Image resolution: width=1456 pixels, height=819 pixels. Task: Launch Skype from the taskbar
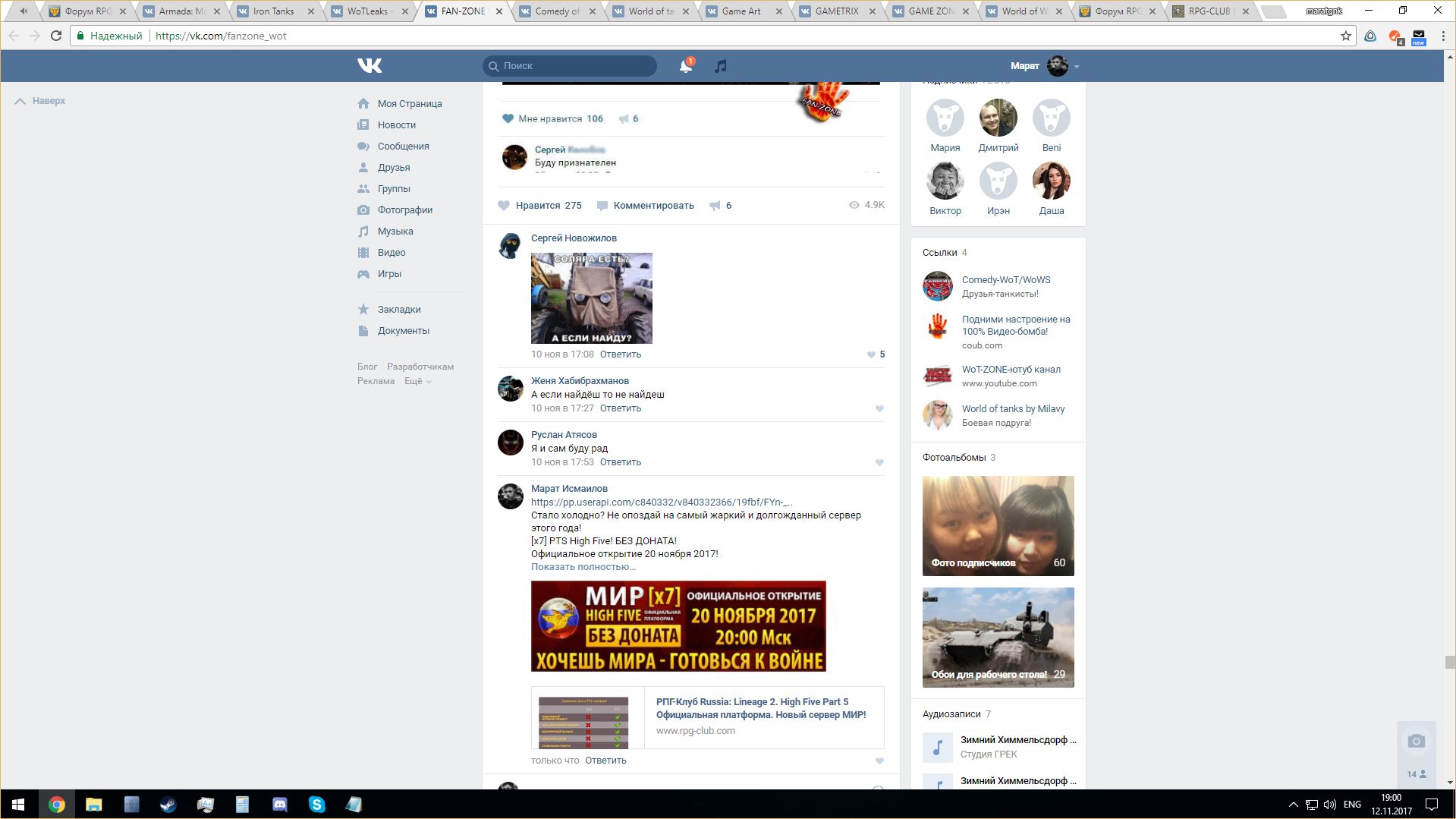coord(316,805)
